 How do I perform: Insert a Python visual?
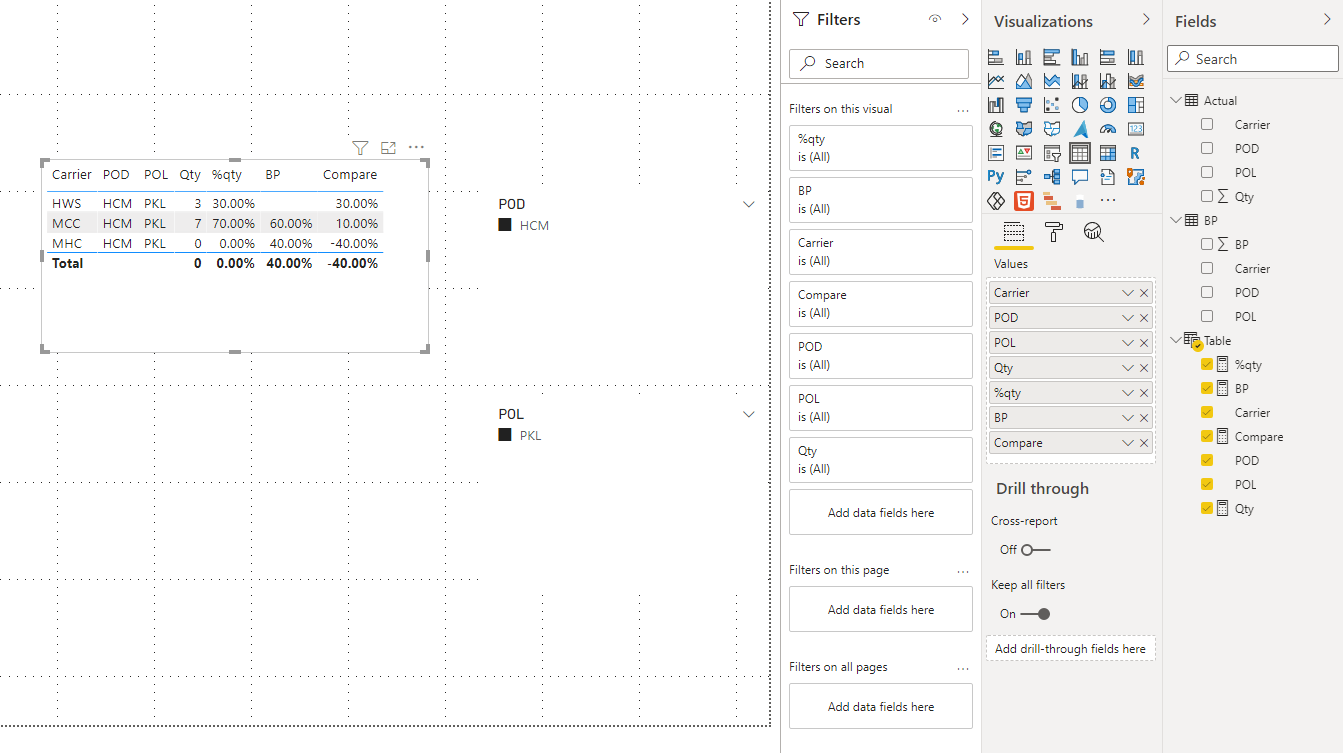(x=996, y=177)
